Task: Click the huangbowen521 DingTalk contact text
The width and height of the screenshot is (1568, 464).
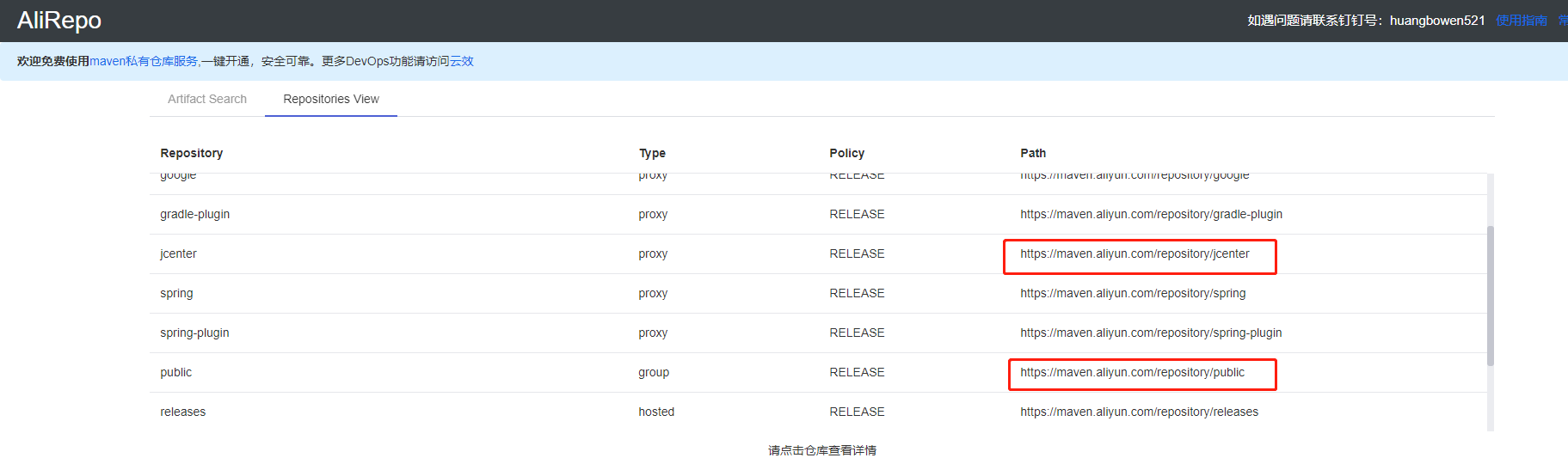Action: [x=1437, y=20]
